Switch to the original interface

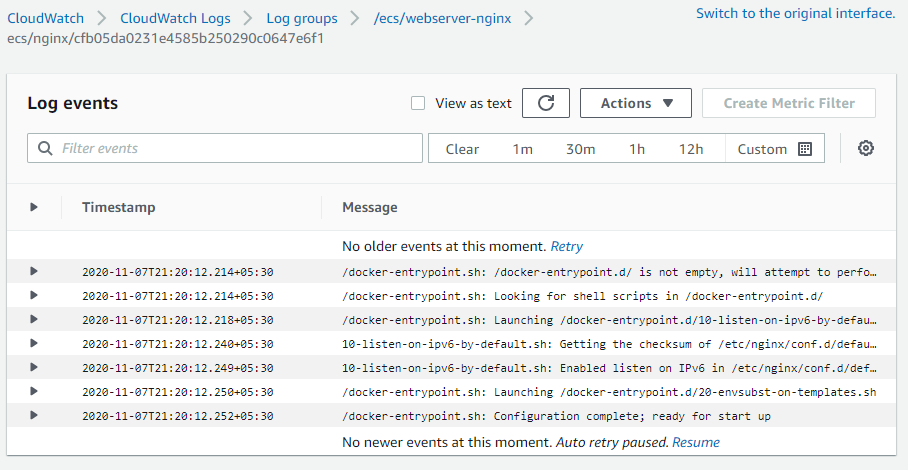796,13
